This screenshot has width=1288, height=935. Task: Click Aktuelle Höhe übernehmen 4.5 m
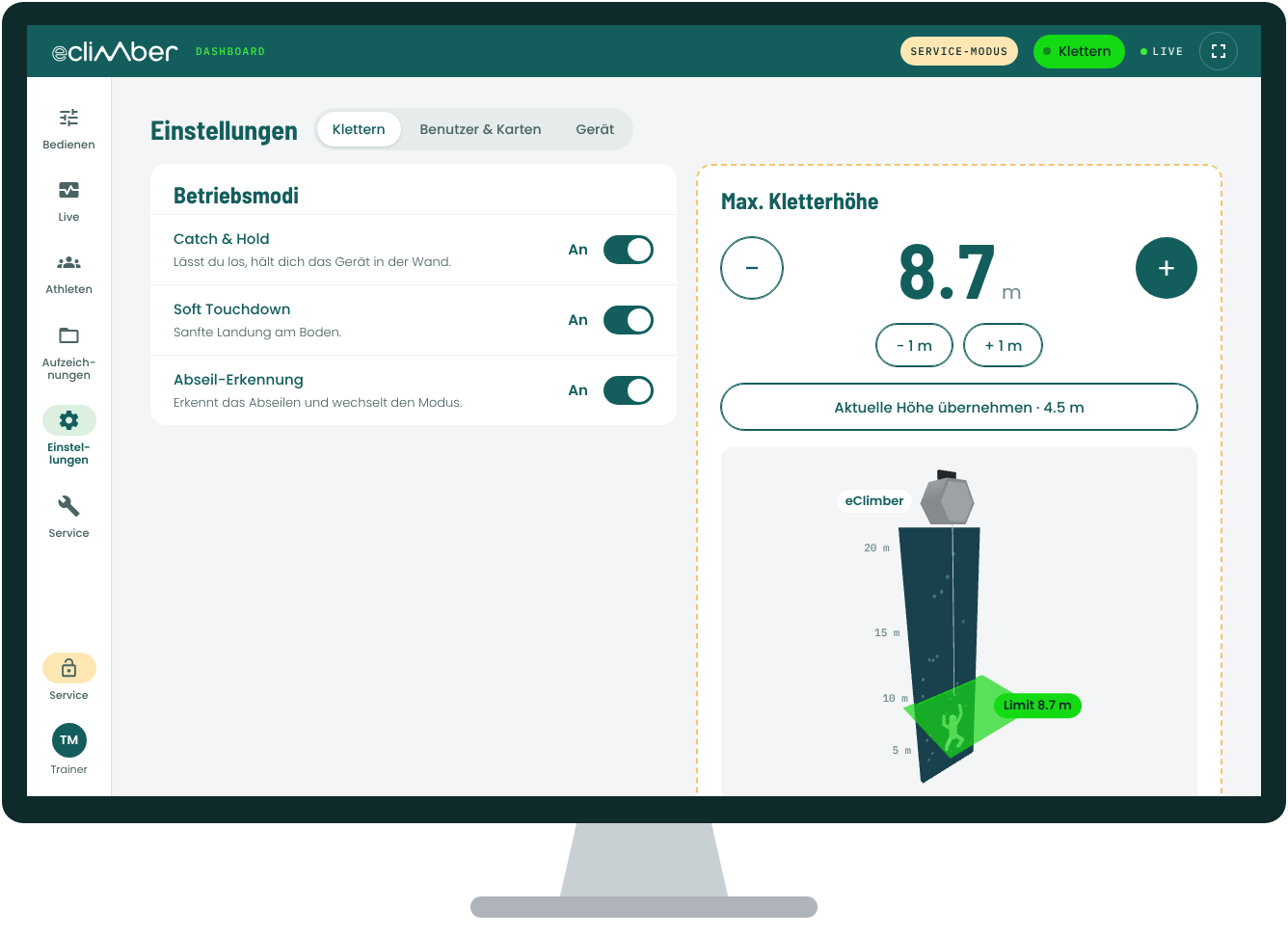pyautogui.click(x=959, y=407)
